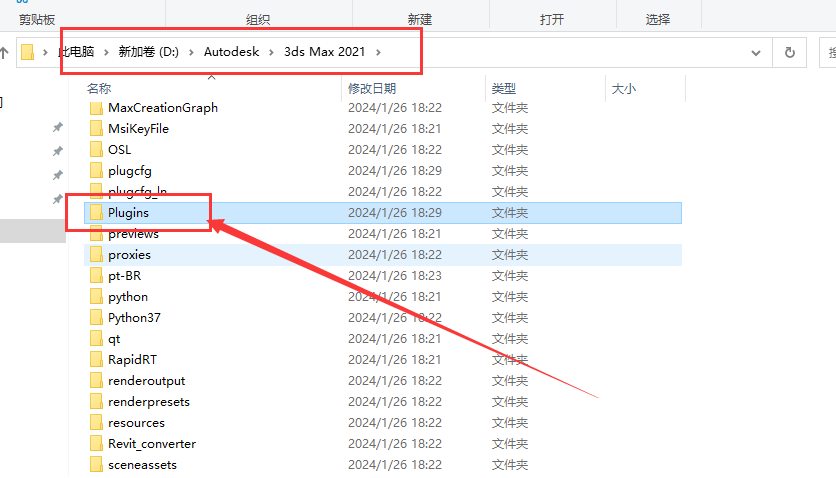836x478 pixels.
Task: Click the 文件夹 type of OSL
Action: 510,150
